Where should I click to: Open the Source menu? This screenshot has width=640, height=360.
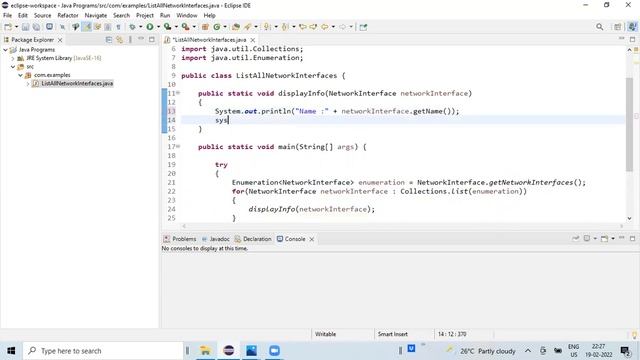[x=42, y=16]
